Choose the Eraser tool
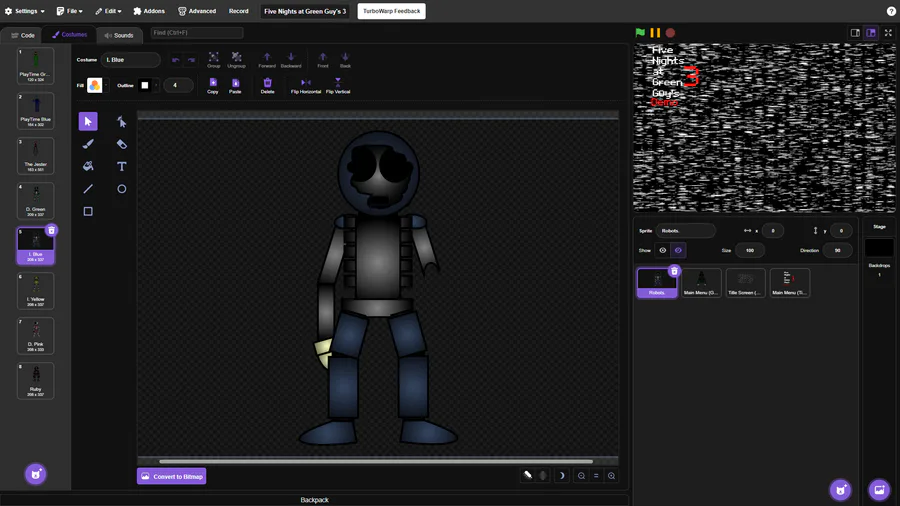This screenshot has width=900, height=506. pos(121,144)
